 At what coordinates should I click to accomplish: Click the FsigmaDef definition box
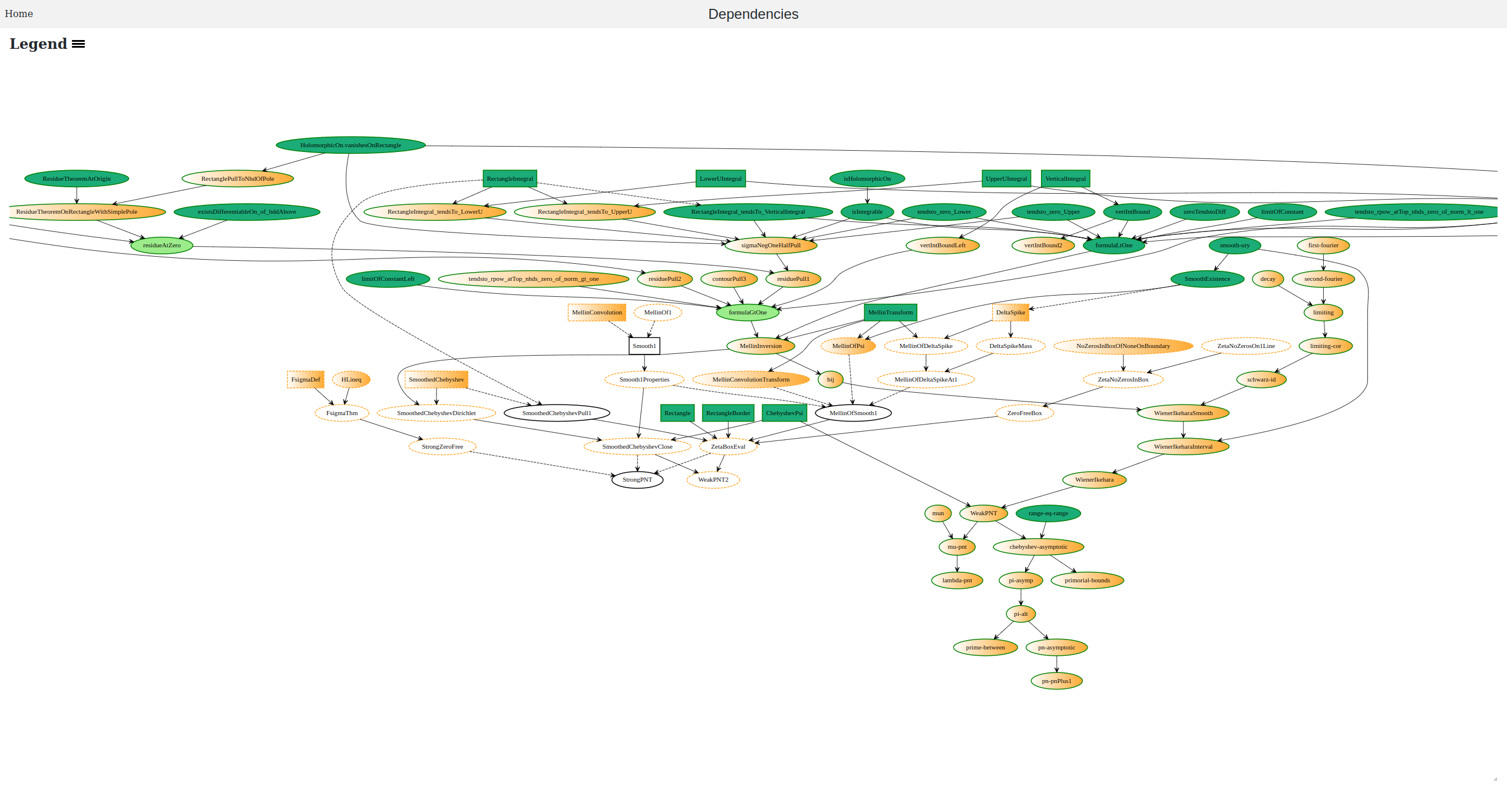pyautogui.click(x=306, y=380)
